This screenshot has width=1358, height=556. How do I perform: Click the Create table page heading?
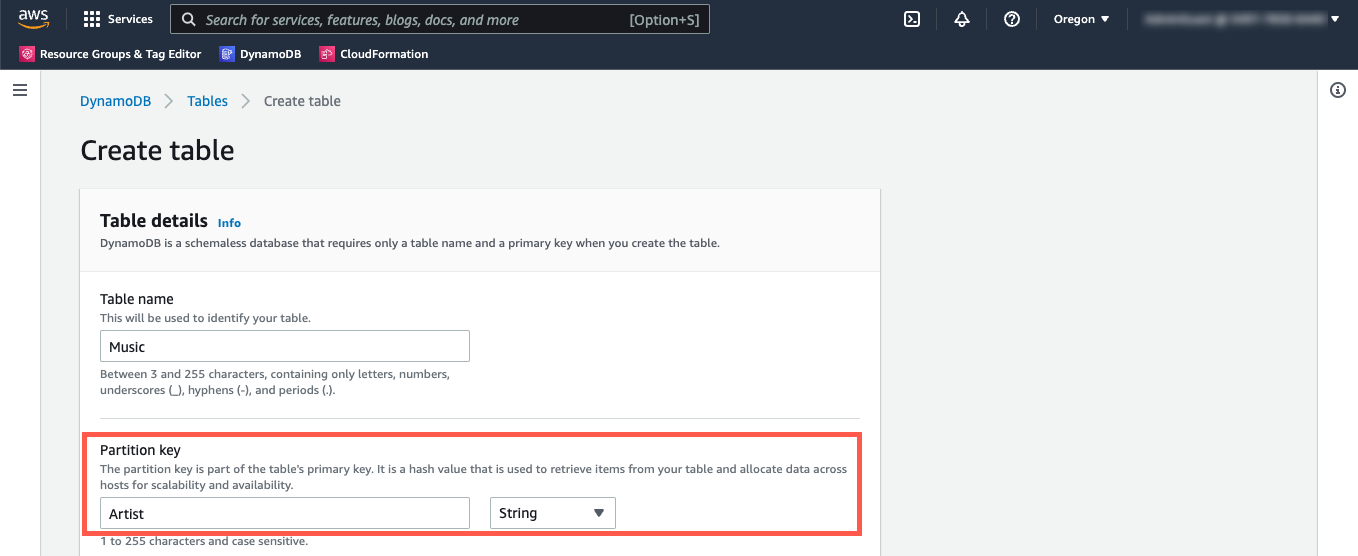[157, 151]
